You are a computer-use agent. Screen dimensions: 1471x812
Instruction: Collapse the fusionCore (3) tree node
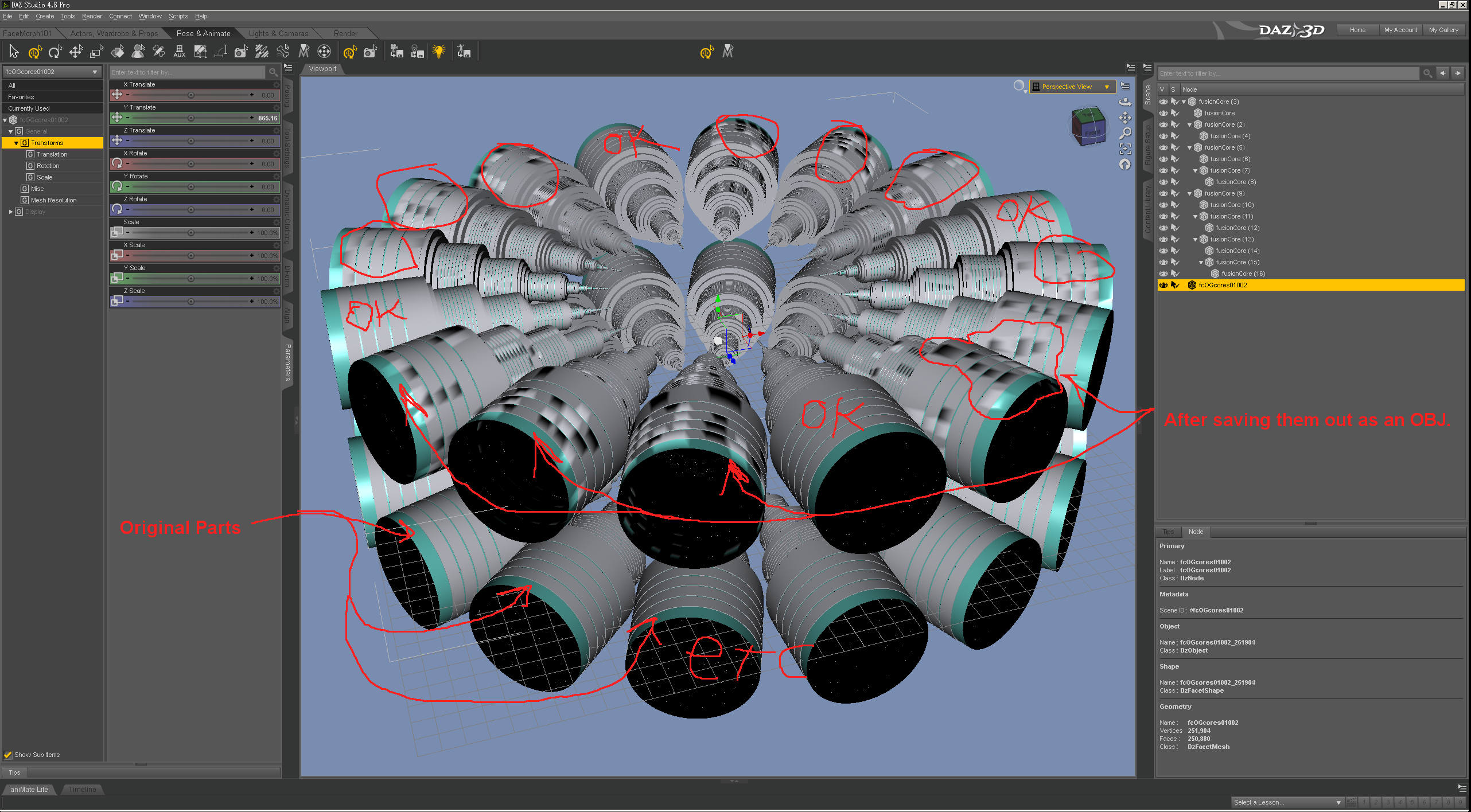[1184, 101]
